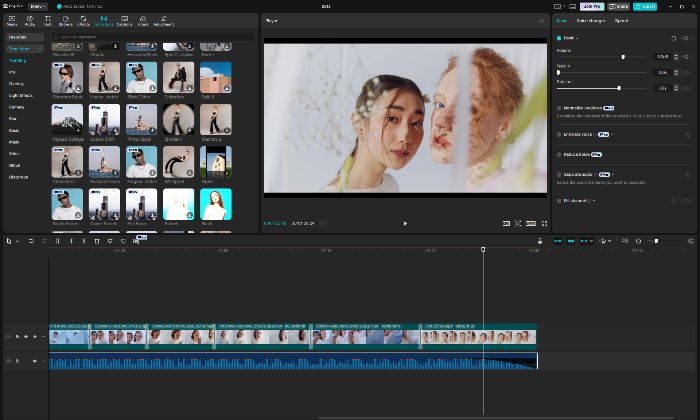Image resolution: width=700 pixels, height=420 pixels.
Task: Adjust the Fade in slider
Action: pos(558,72)
